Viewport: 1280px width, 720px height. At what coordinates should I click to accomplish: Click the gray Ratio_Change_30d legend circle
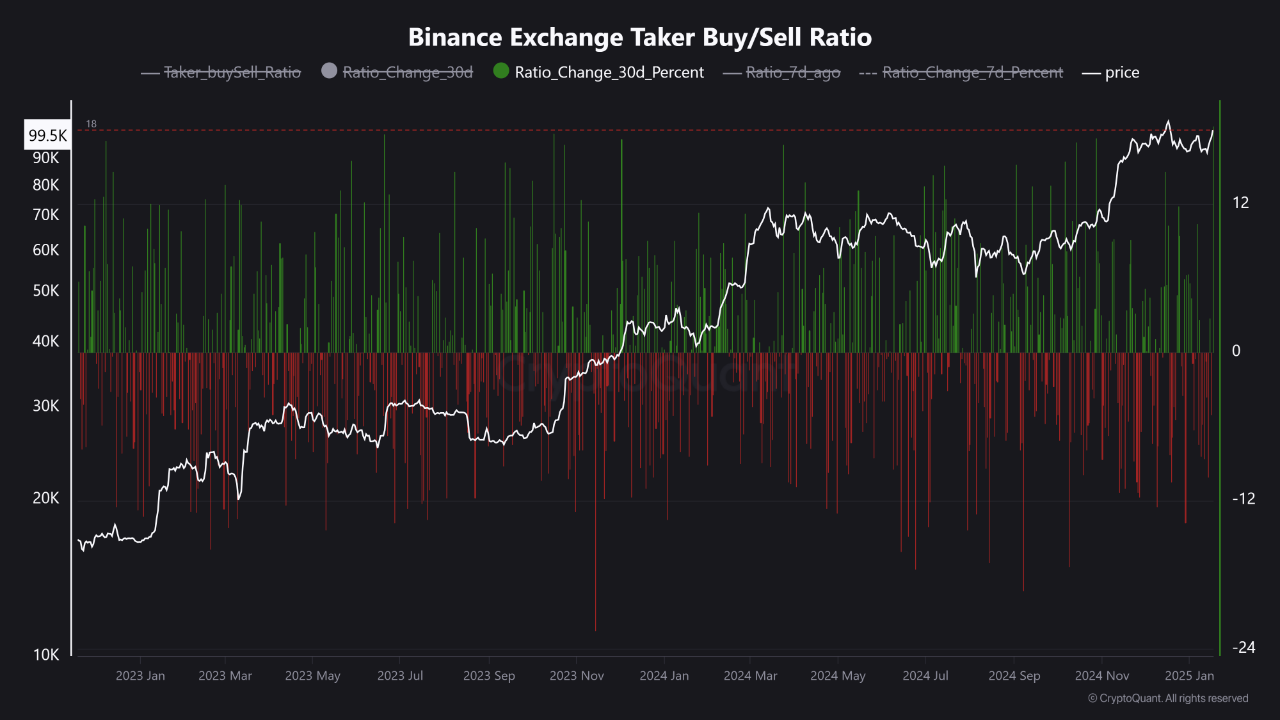point(330,72)
